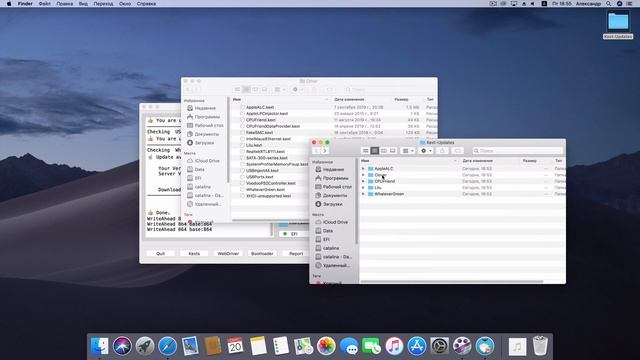Image resolution: width=640 pixels, height=360 pixels.
Task: Open the Переход menu
Action: point(103,4)
